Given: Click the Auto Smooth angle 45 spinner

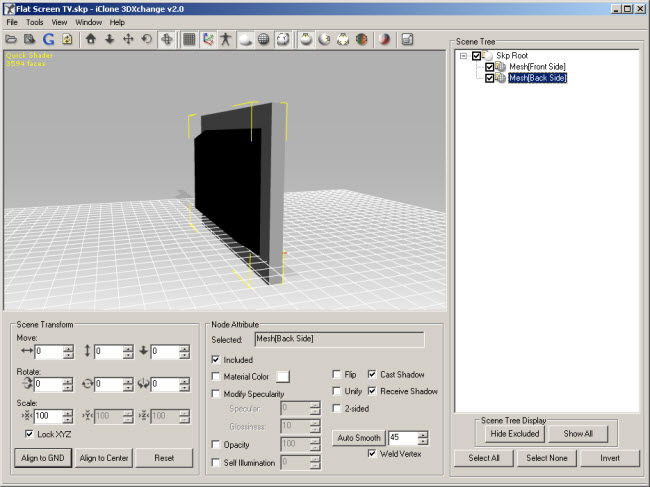Looking at the screenshot, I should pyautogui.click(x=423, y=438).
